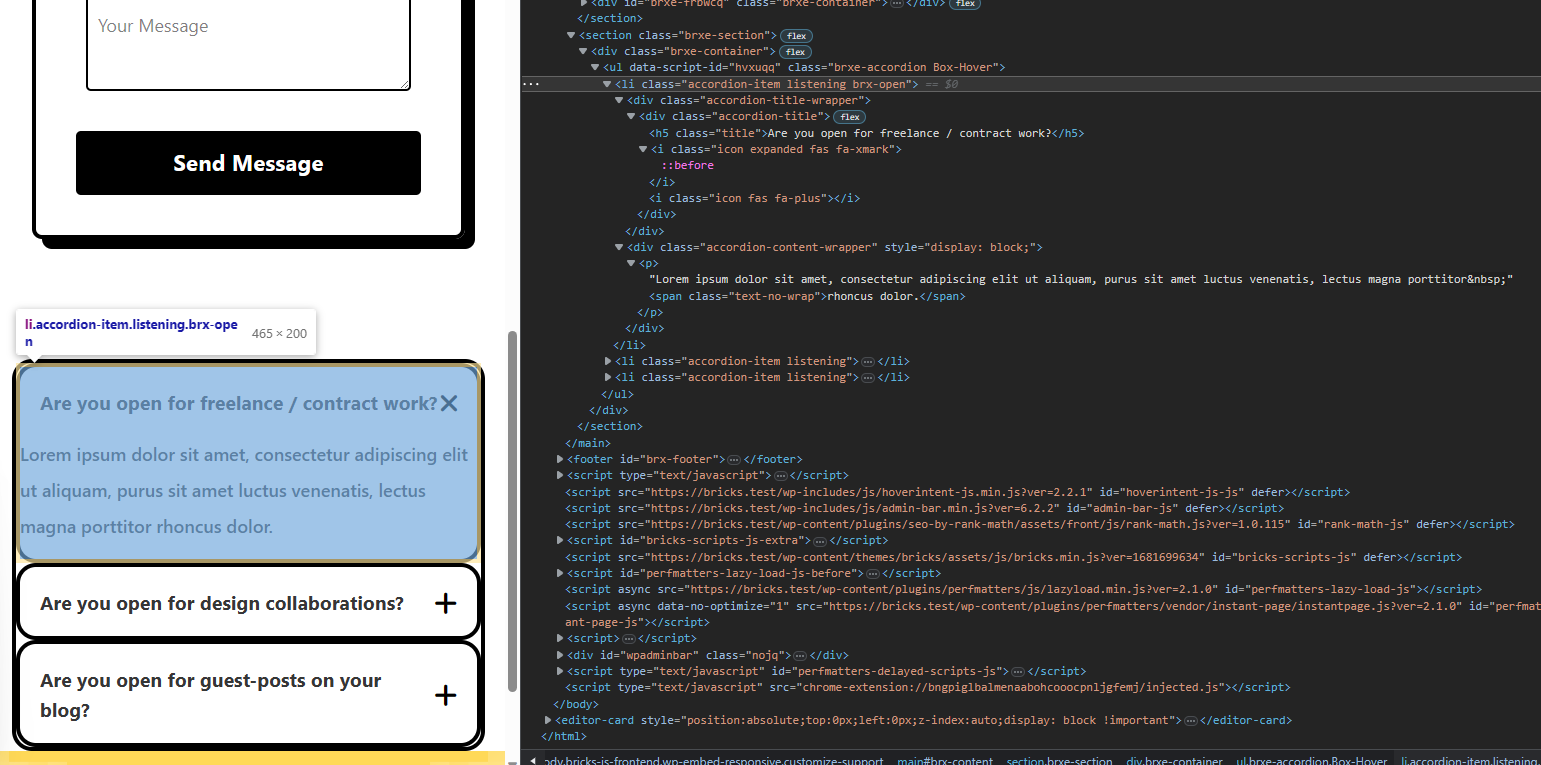Select the i icon fas fa-plus line

click(754, 198)
